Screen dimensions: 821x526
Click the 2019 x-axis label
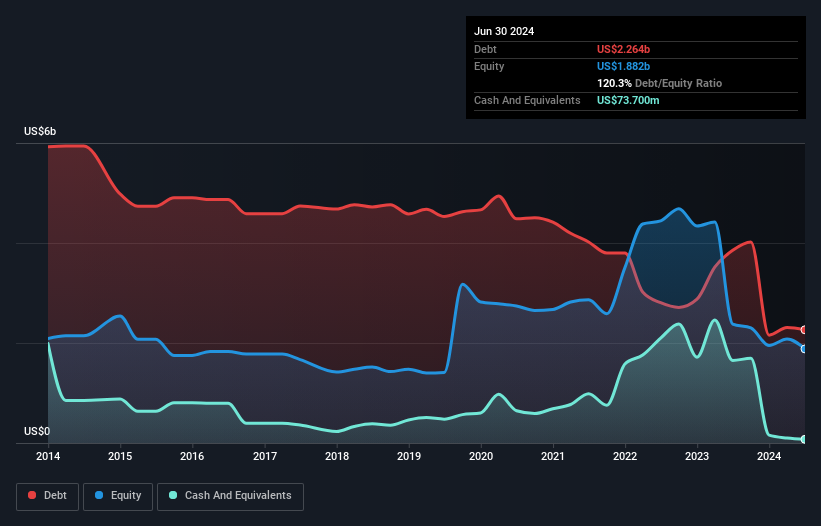[x=409, y=456]
